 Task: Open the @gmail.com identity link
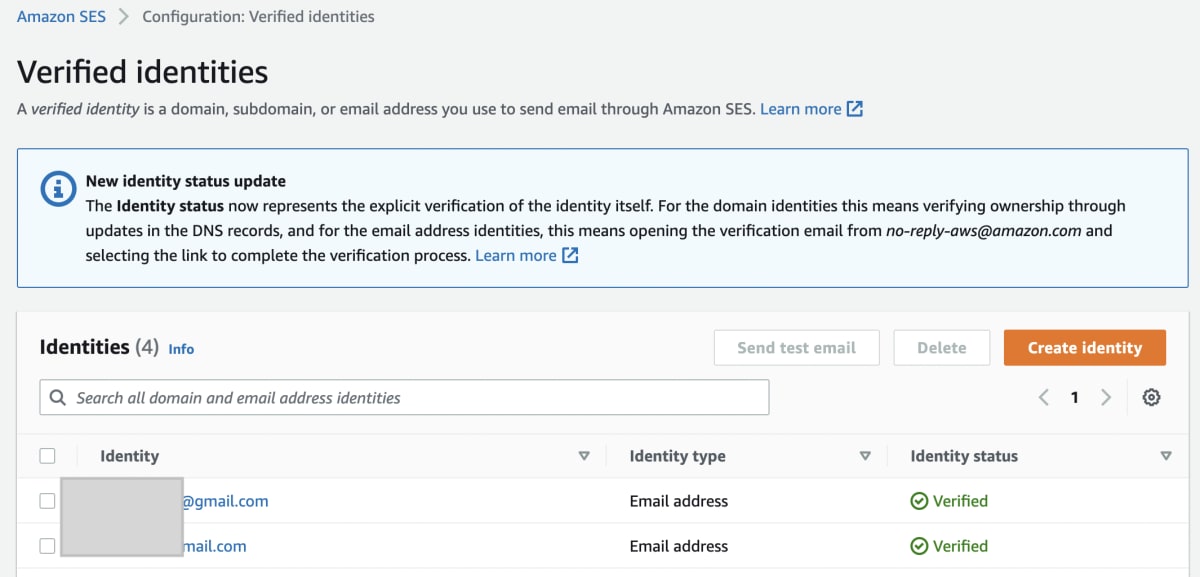tap(224, 501)
